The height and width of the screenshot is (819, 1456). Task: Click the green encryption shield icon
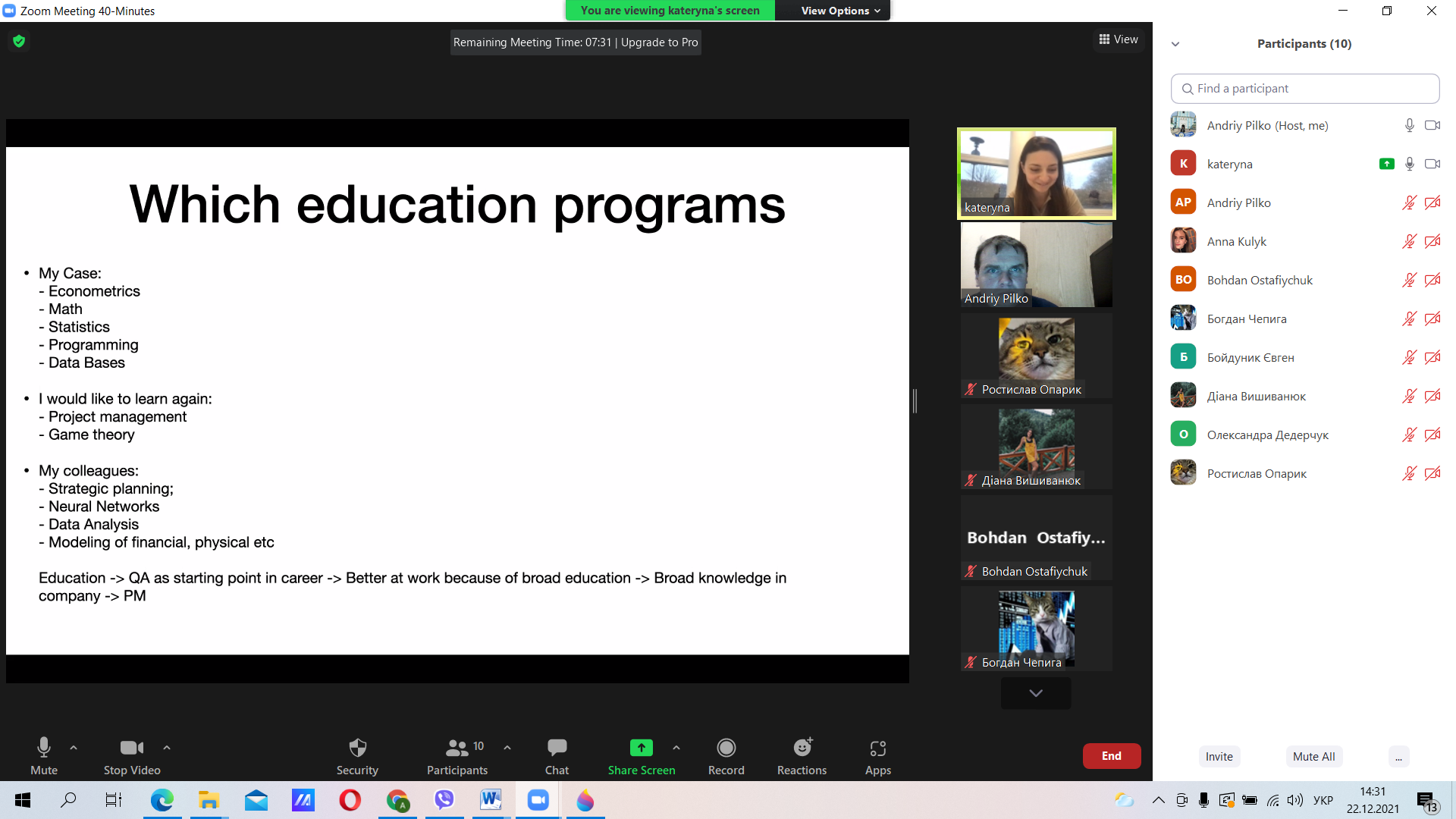click(19, 41)
